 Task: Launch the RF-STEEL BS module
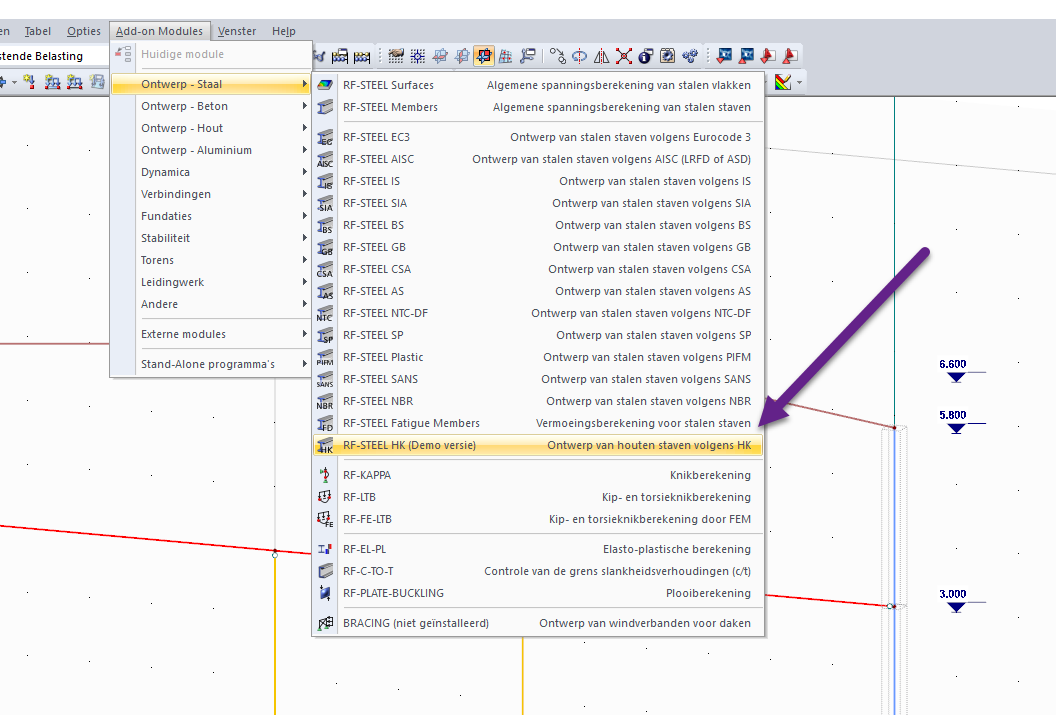(x=538, y=226)
